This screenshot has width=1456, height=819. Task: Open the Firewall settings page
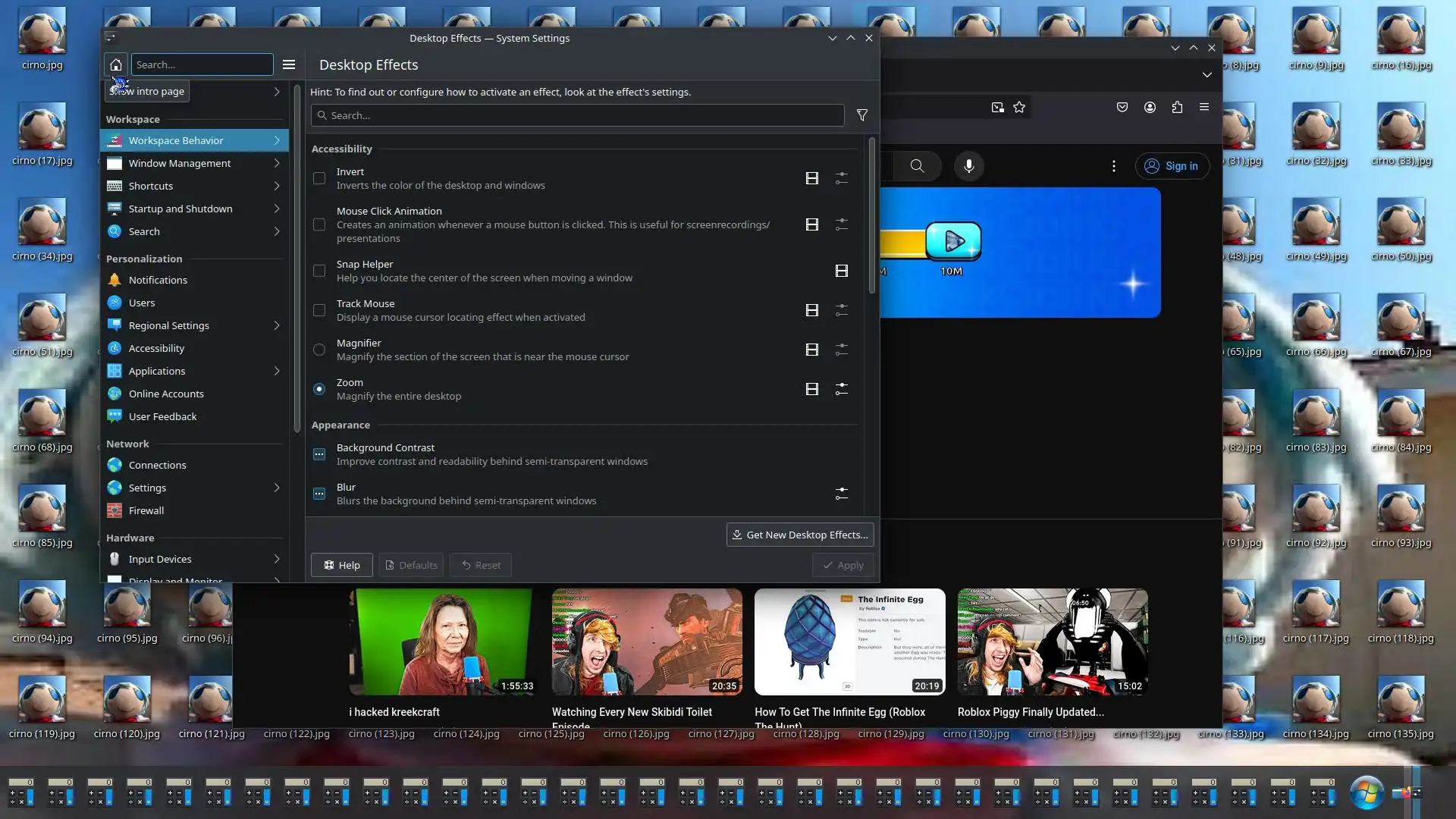click(x=146, y=510)
